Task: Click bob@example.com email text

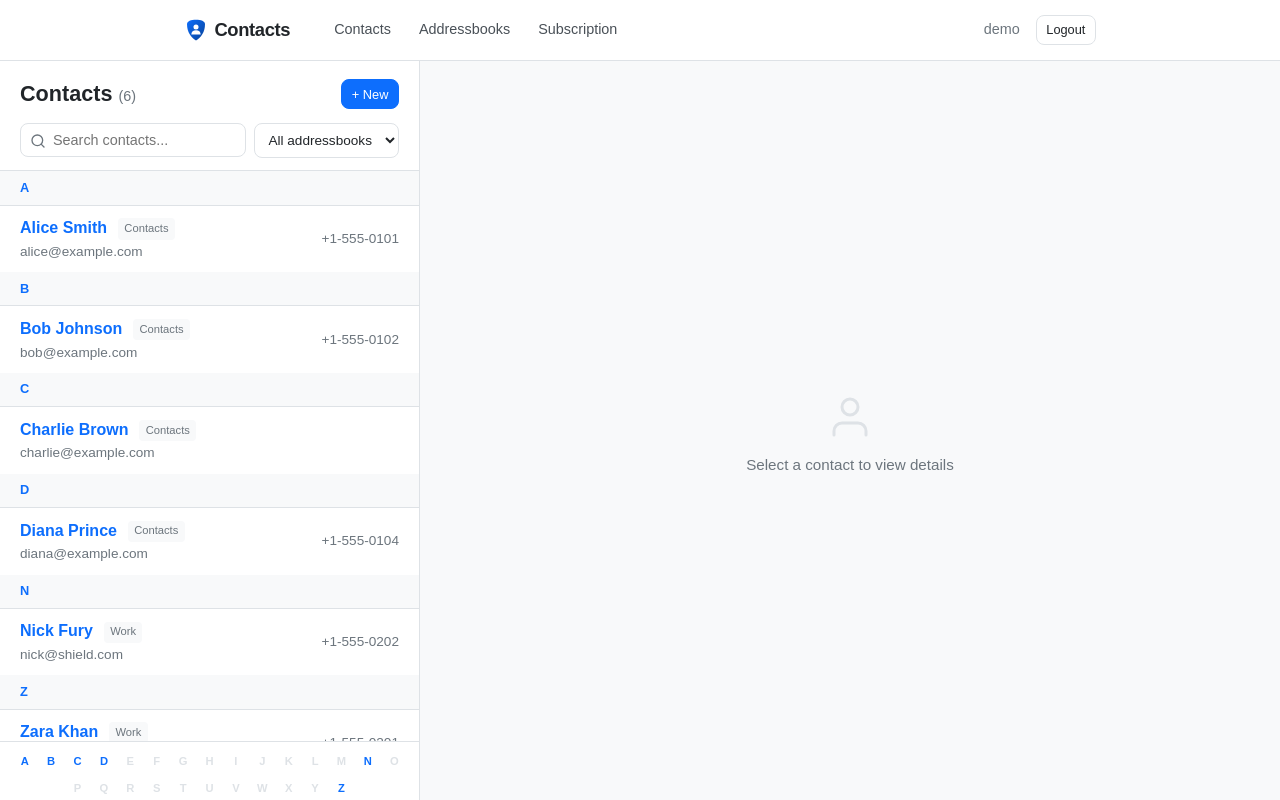Action: pyautogui.click(x=78, y=353)
